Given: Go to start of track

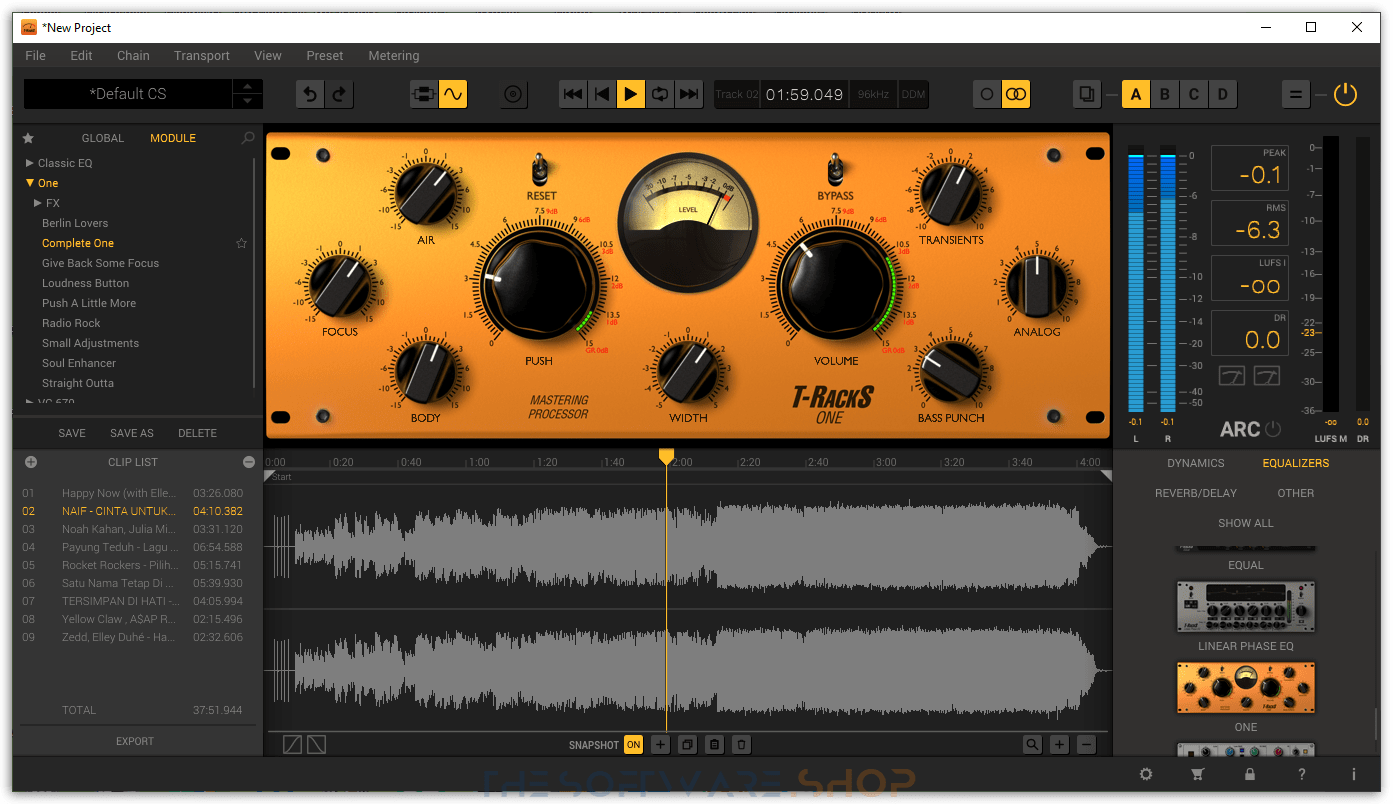Looking at the screenshot, I should 602,94.
